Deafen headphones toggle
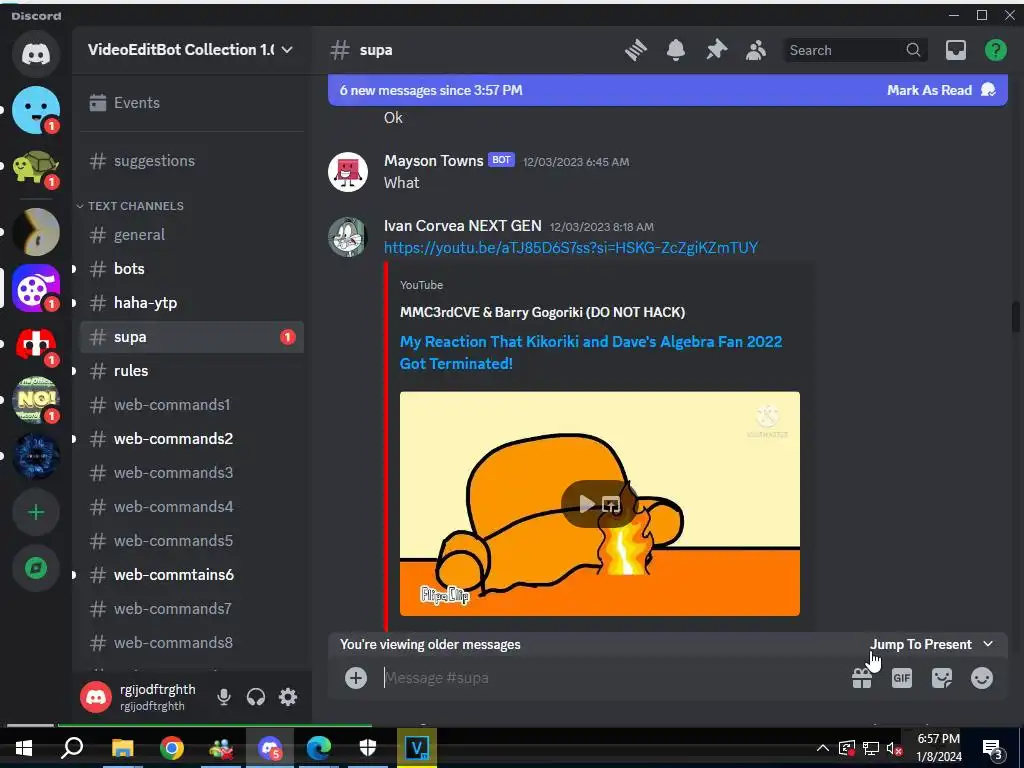The image size is (1024, 768). click(x=256, y=697)
